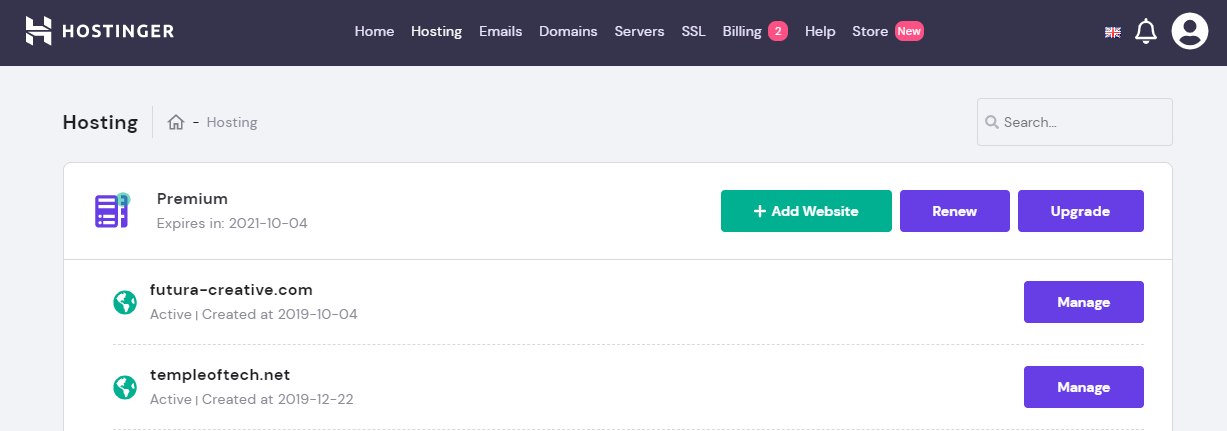1227x431 pixels.
Task: Click globe icon beside futura-creative.com
Action: pos(125,302)
